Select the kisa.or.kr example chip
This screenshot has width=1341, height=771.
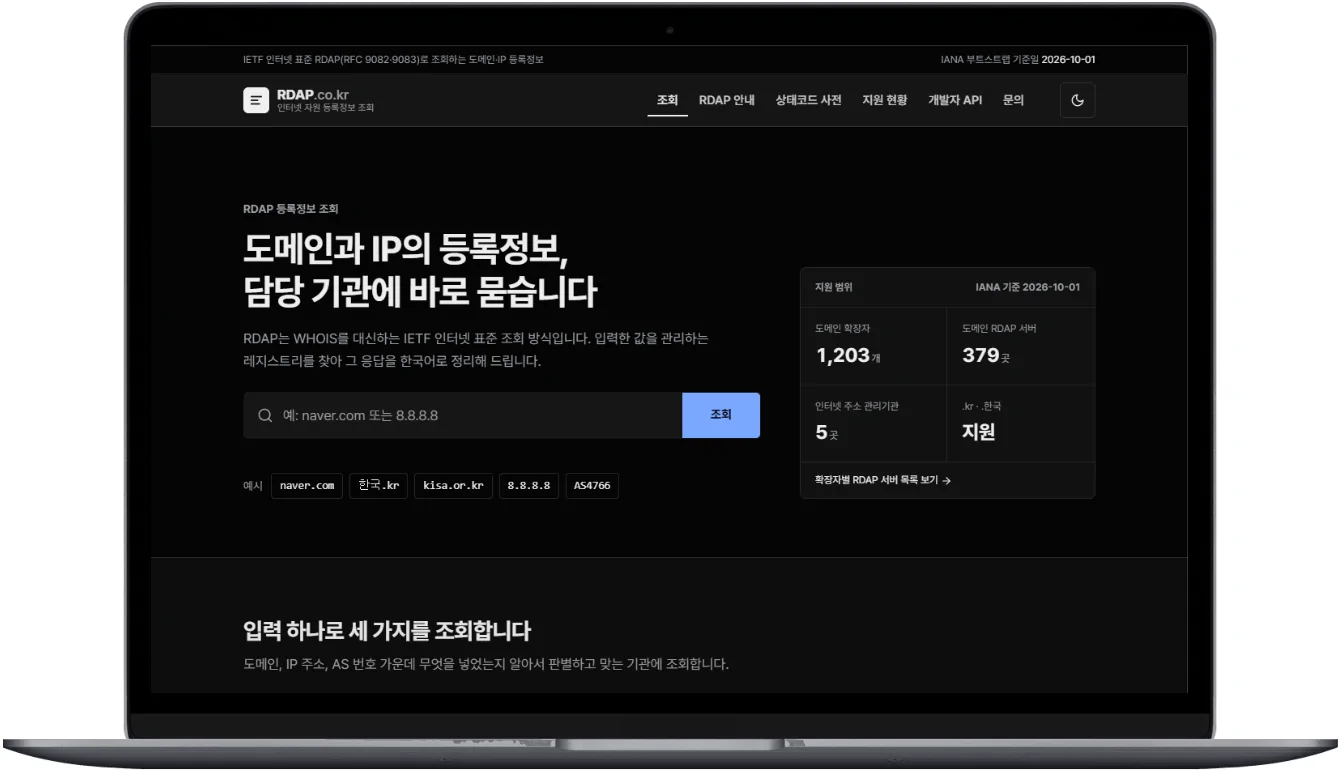(x=453, y=486)
